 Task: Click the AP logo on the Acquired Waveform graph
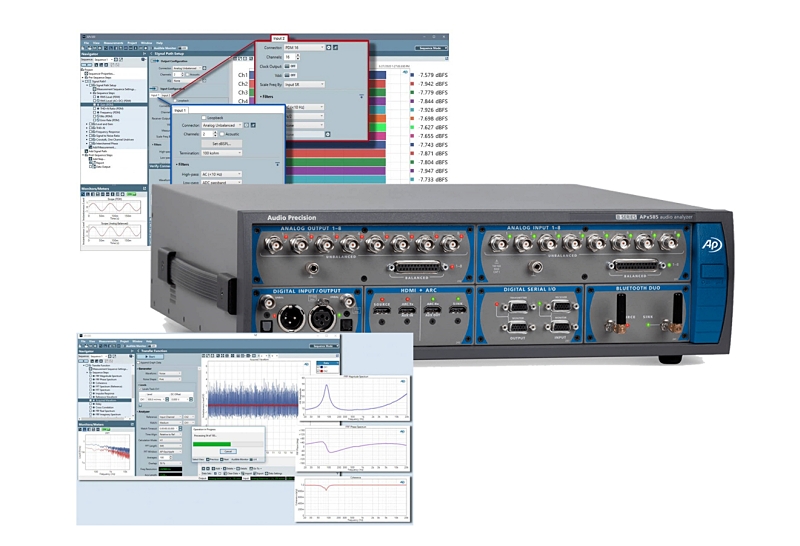tap(307, 364)
